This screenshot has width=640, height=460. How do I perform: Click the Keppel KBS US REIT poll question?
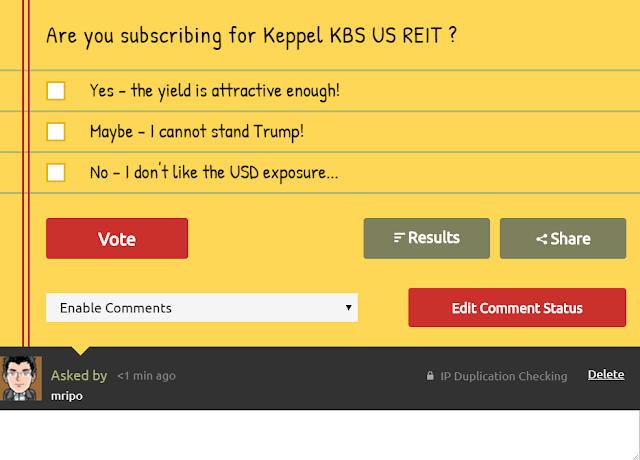(252, 36)
